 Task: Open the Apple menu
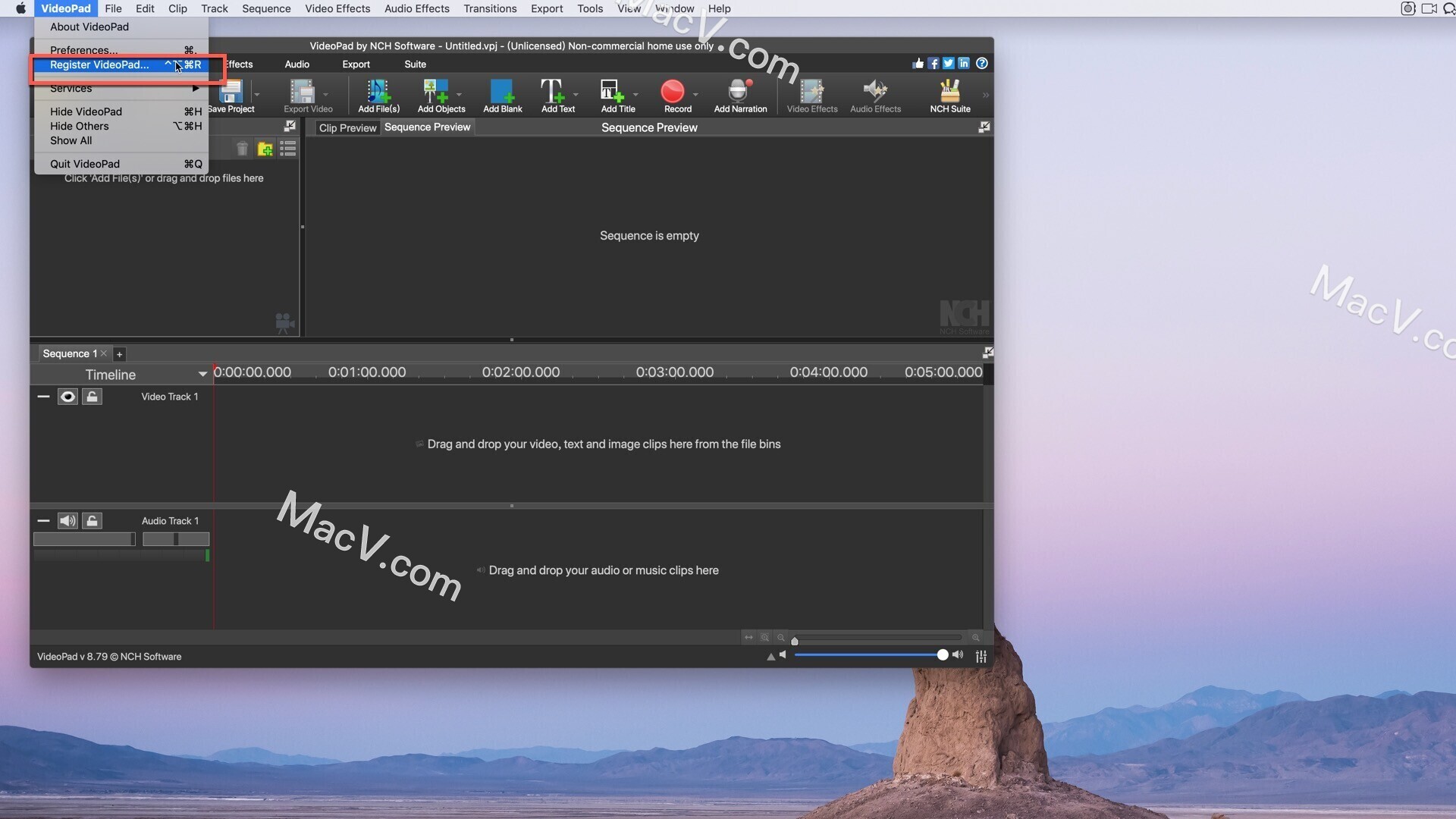pos(20,8)
